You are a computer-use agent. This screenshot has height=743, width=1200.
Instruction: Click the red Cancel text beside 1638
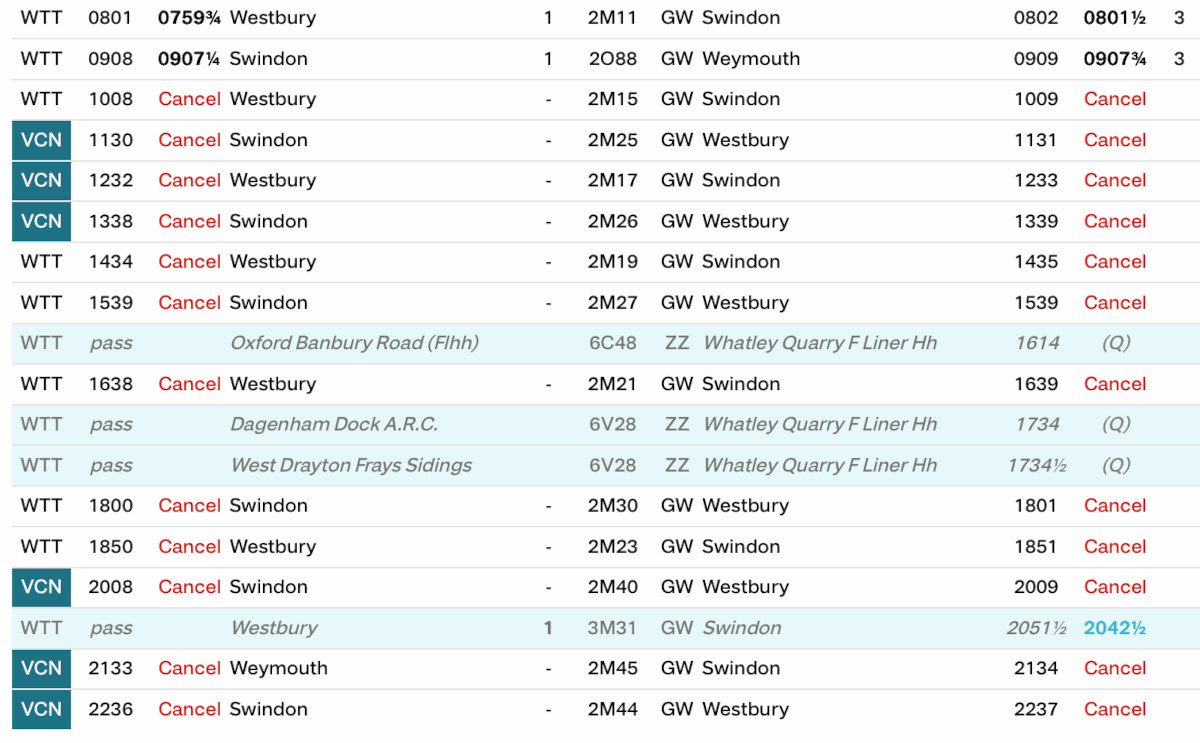189,384
